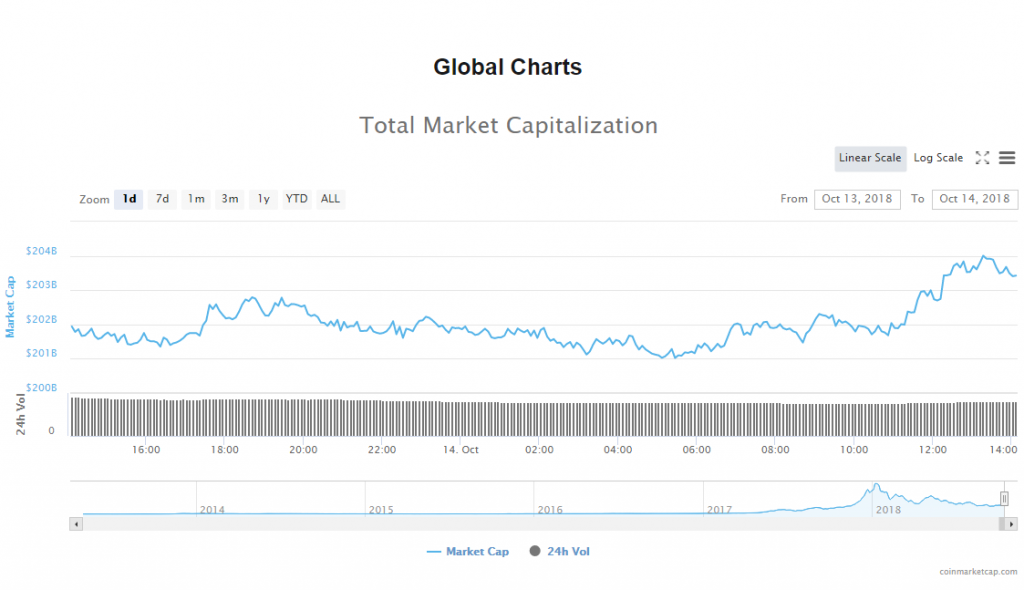This screenshot has height=590, width=1024.
Task: Click navigator scrollbar left arrow
Action: pyautogui.click(x=75, y=523)
